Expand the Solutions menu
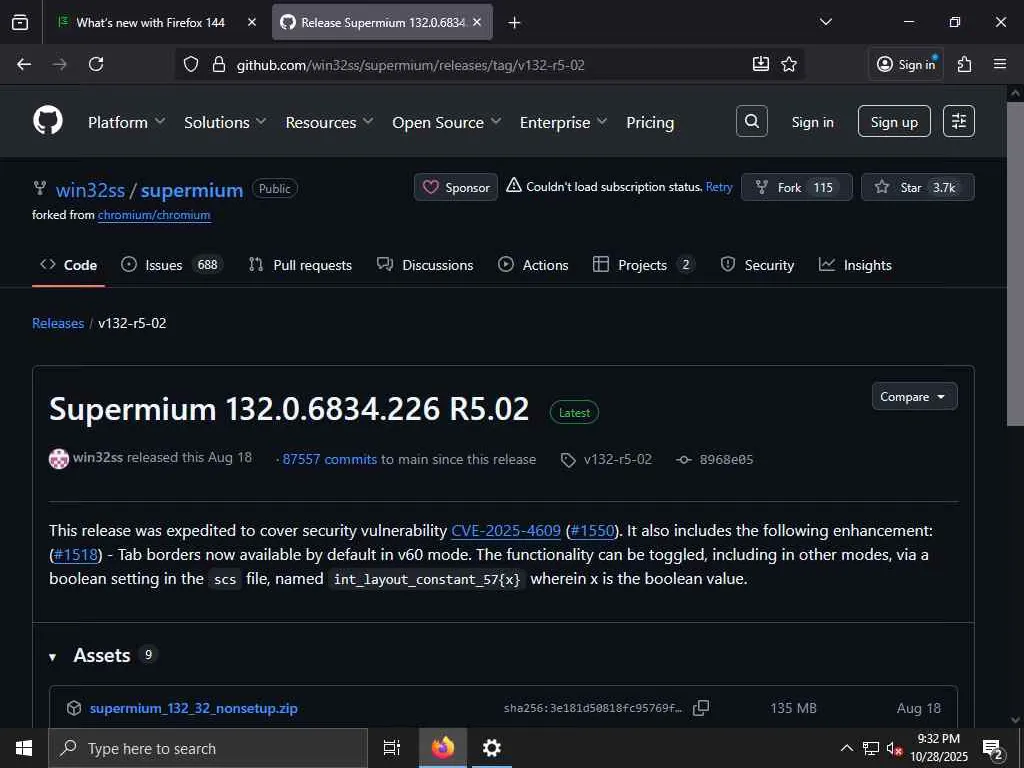Image resolution: width=1024 pixels, height=768 pixels. point(225,122)
